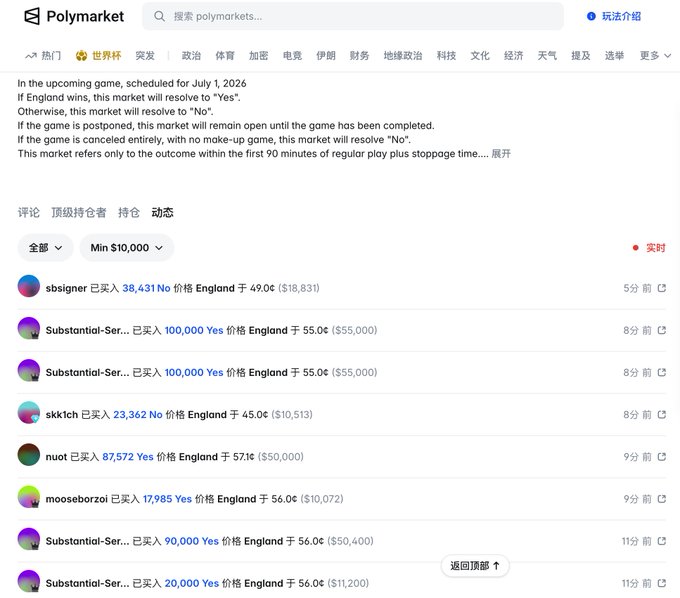Viewport: 680px width, 598px height.
Task: Open the sbsigner username link
Action: tap(66, 288)
